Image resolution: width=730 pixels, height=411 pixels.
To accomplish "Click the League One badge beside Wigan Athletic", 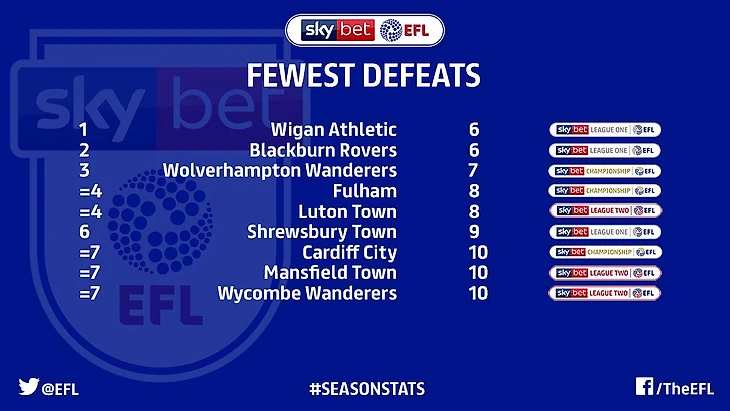I will (x=604, y=130).
